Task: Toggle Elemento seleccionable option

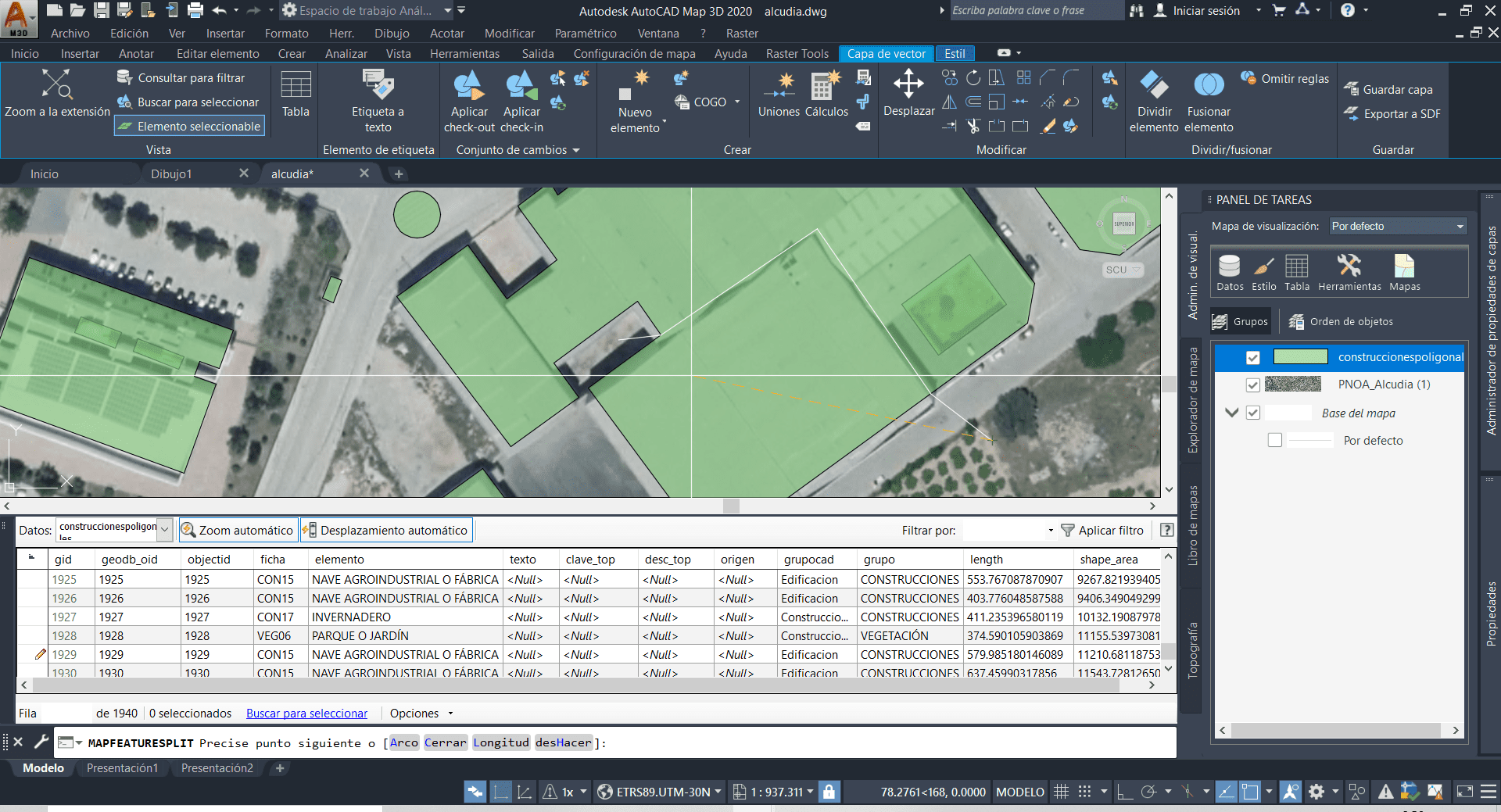Action: (189, 125)
